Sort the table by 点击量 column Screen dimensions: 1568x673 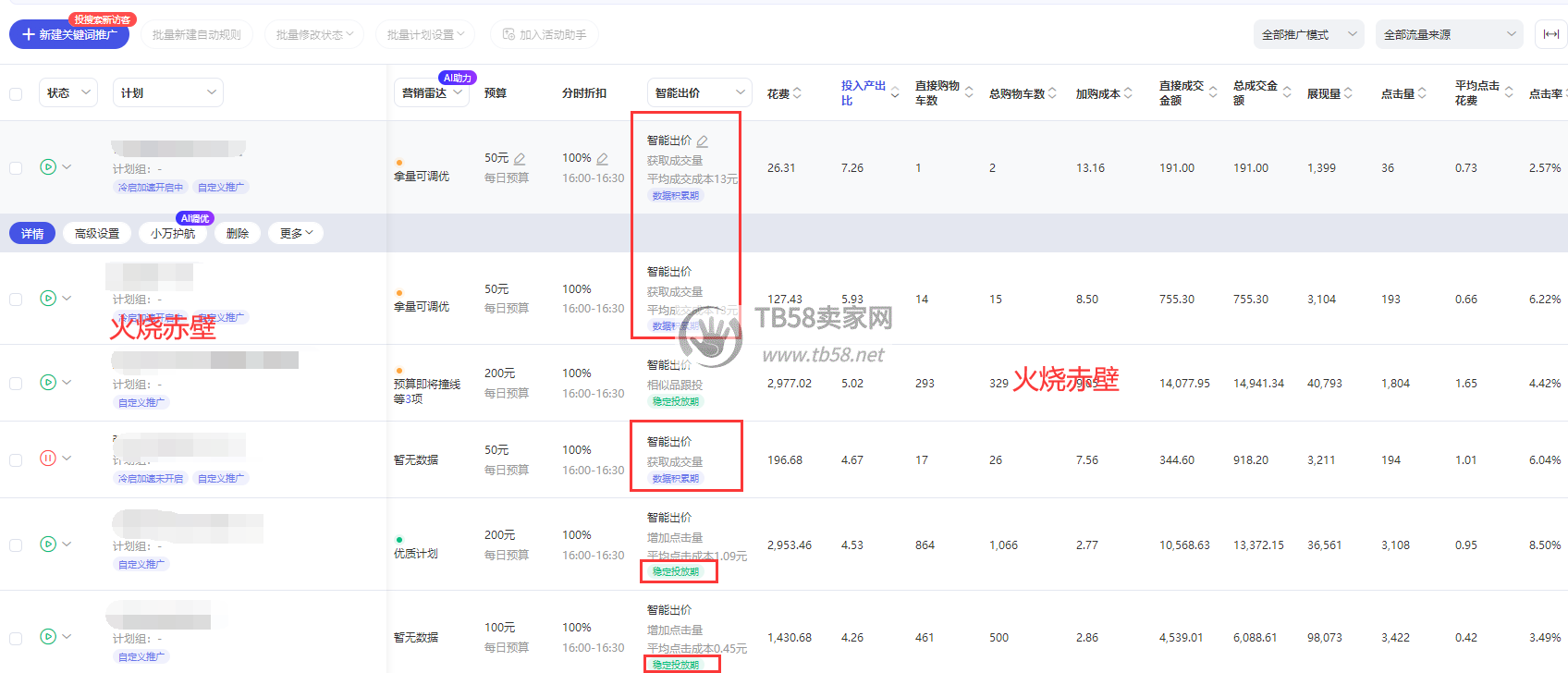click(1422, 93)
